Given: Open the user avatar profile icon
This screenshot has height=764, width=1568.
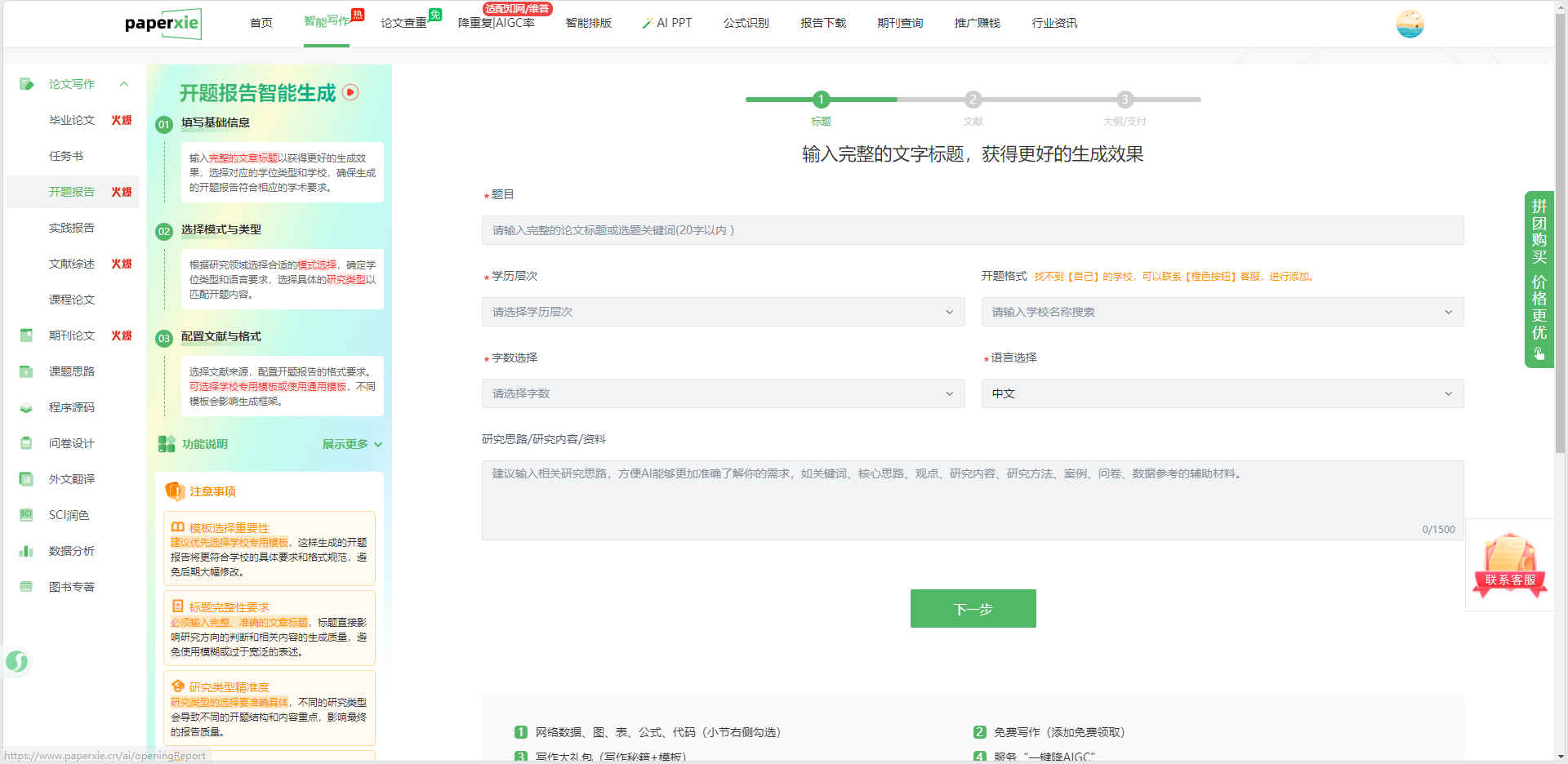Looking at the screenshot, I should click(x=1410, y=24).
